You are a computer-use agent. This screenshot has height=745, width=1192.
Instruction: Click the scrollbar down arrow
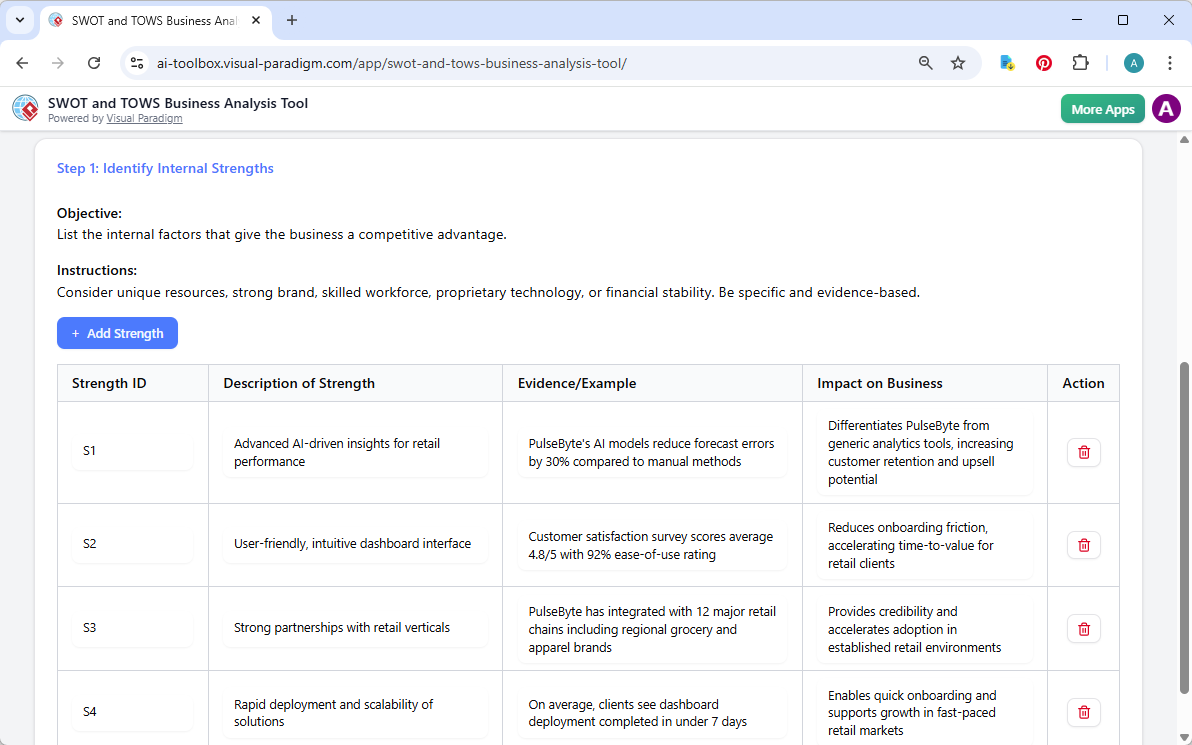tap(1184, 738)
